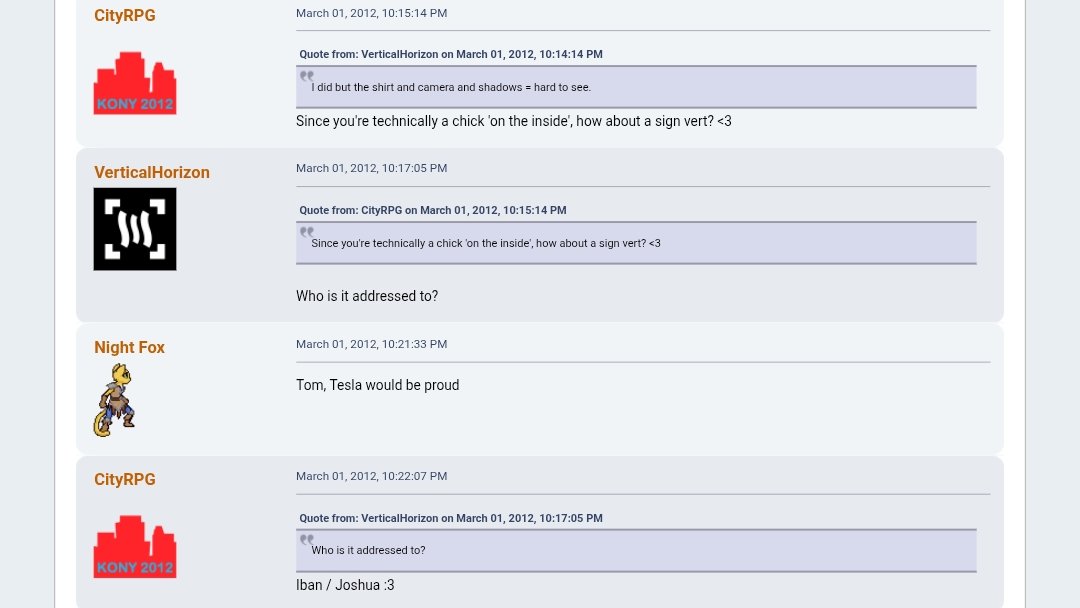
Task: Click quote icon in 'sign vert' quote box
Action: click(307, 232)
